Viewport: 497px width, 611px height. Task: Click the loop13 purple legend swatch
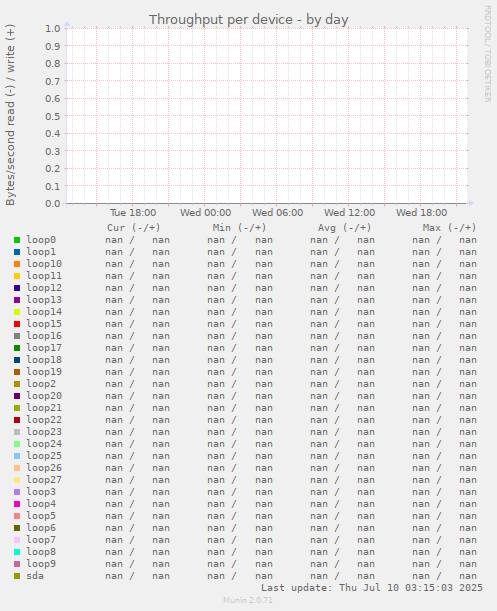click(17, 300)
